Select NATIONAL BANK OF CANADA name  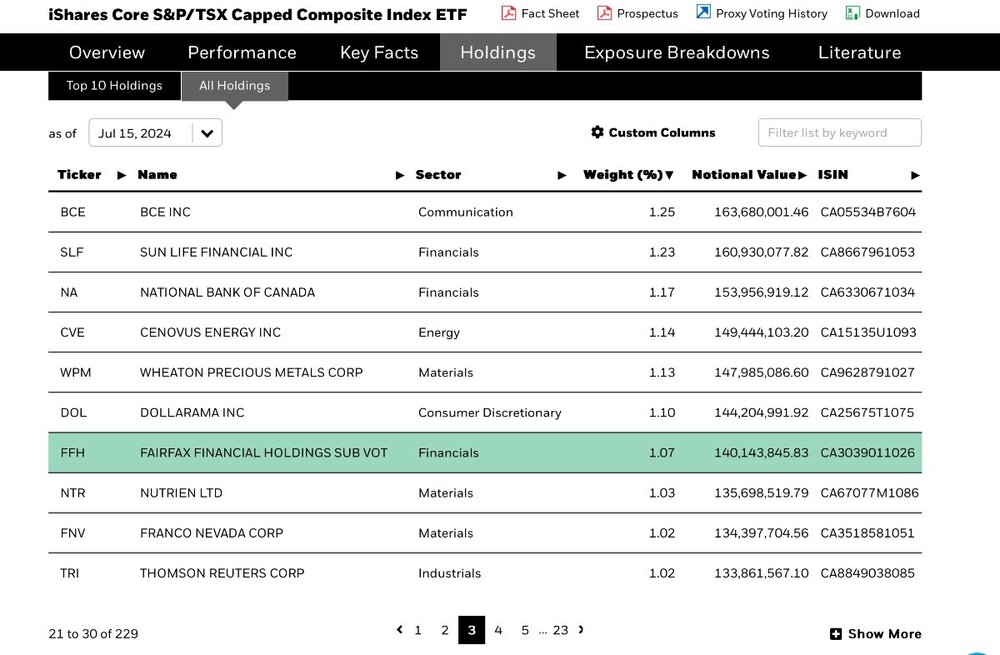(227, 293)
